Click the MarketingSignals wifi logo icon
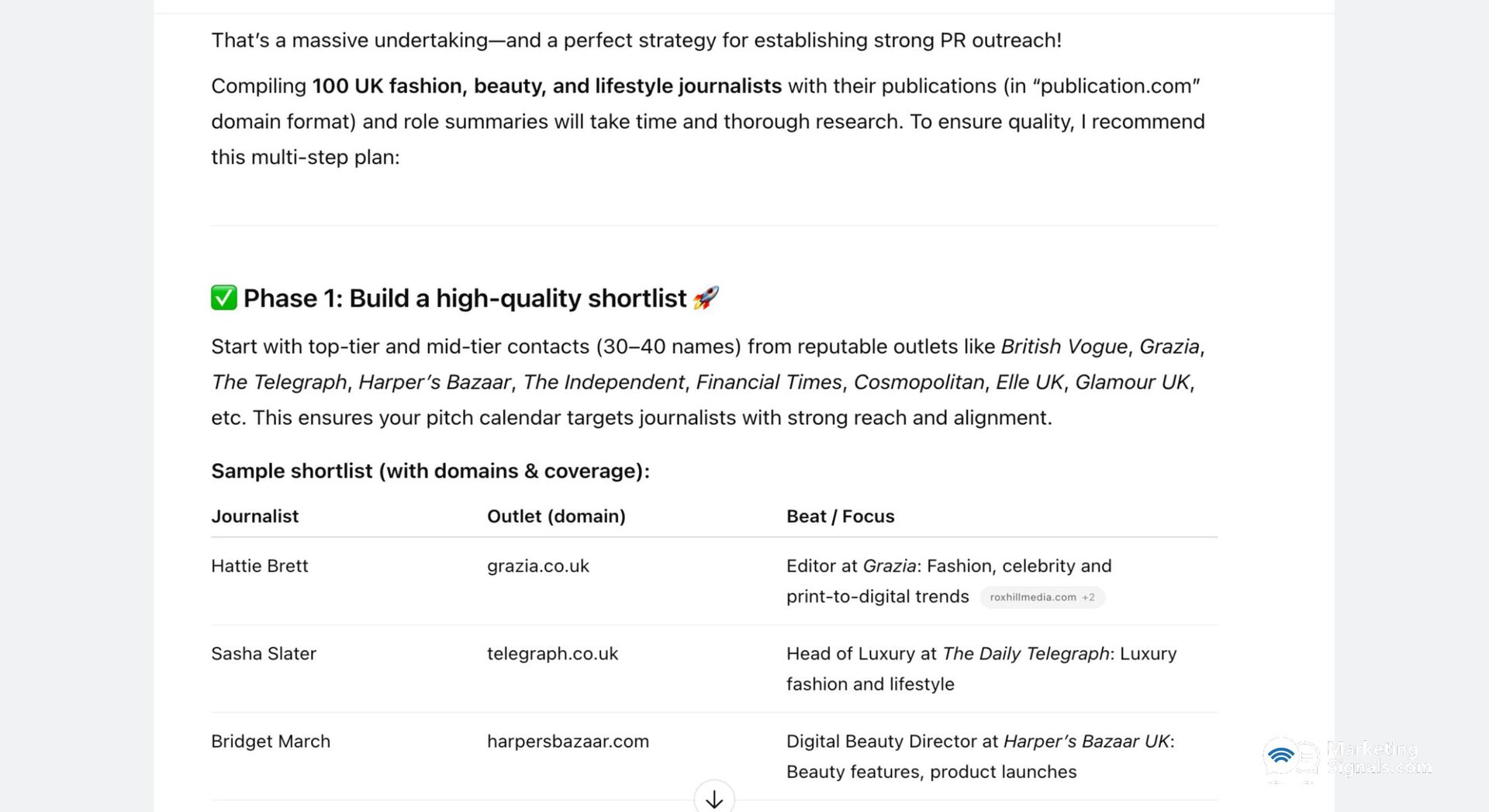Viewport: 1489px width, 812px height. coord(1282,756)
